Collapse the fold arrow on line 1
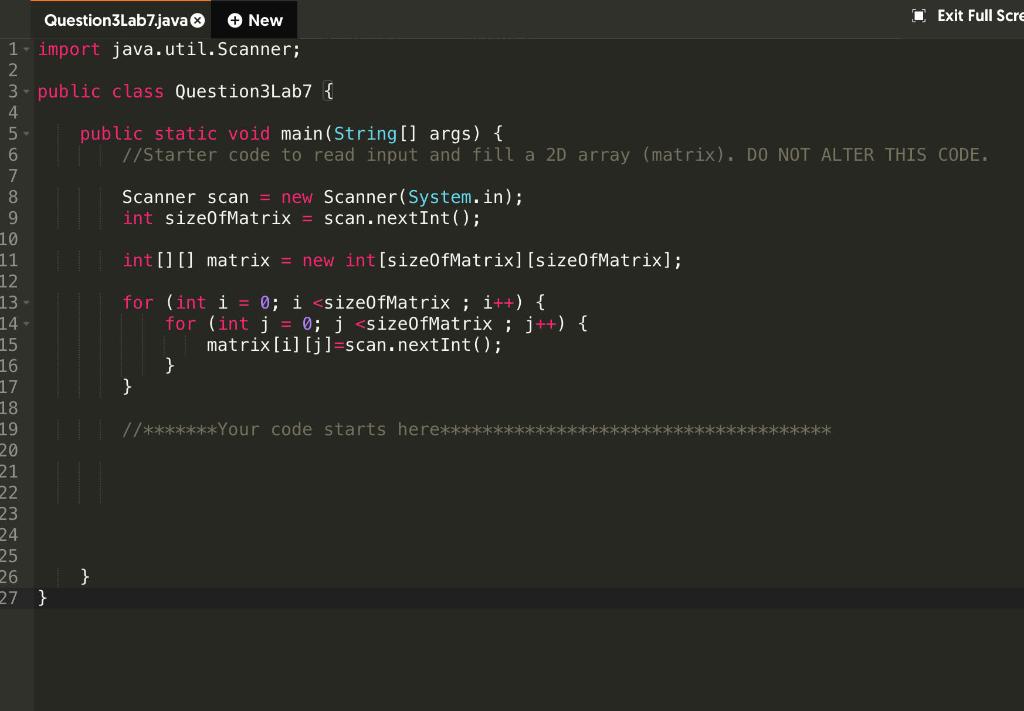This screenshot has height=711, width=1024. [27, 49]
